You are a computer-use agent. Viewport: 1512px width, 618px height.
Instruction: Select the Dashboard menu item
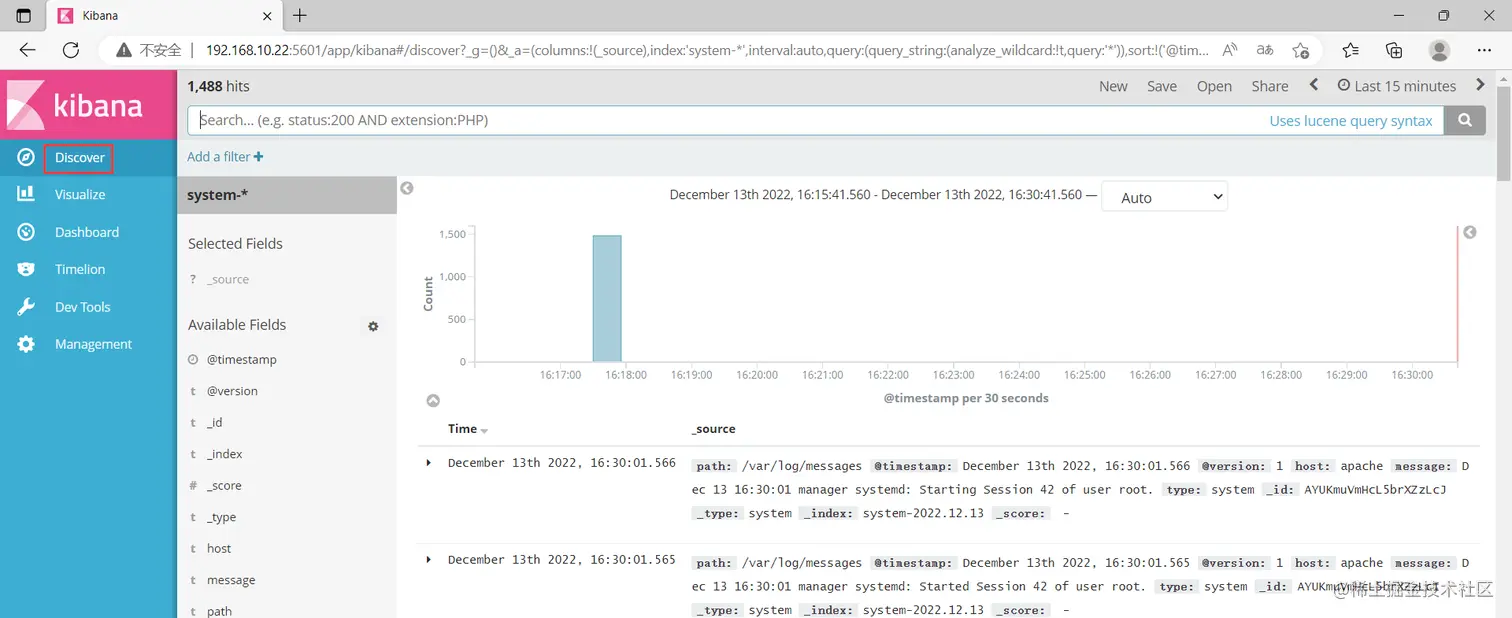point(87,232)
